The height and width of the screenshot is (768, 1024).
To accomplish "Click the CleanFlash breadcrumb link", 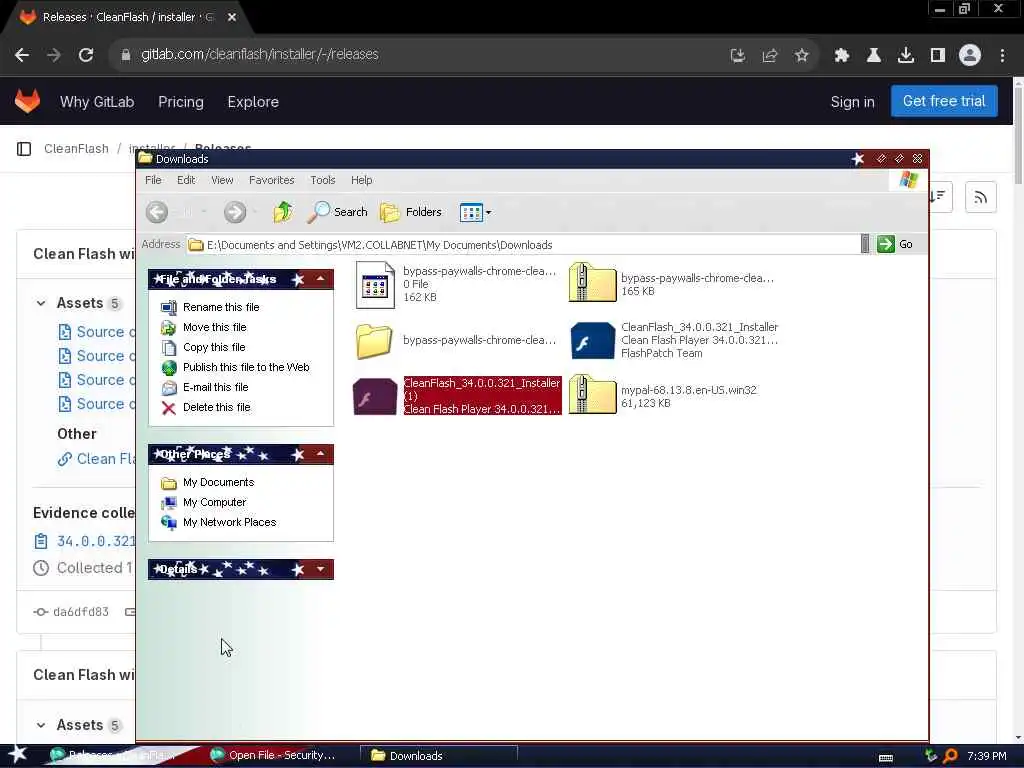I will click(x=76, y=149).
